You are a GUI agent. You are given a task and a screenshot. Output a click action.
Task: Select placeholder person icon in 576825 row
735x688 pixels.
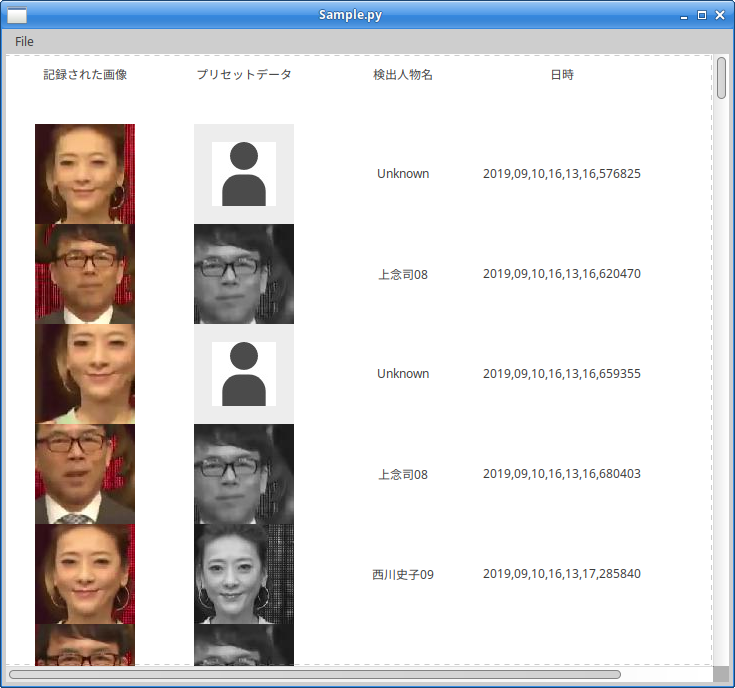click(x=244, y=174)
